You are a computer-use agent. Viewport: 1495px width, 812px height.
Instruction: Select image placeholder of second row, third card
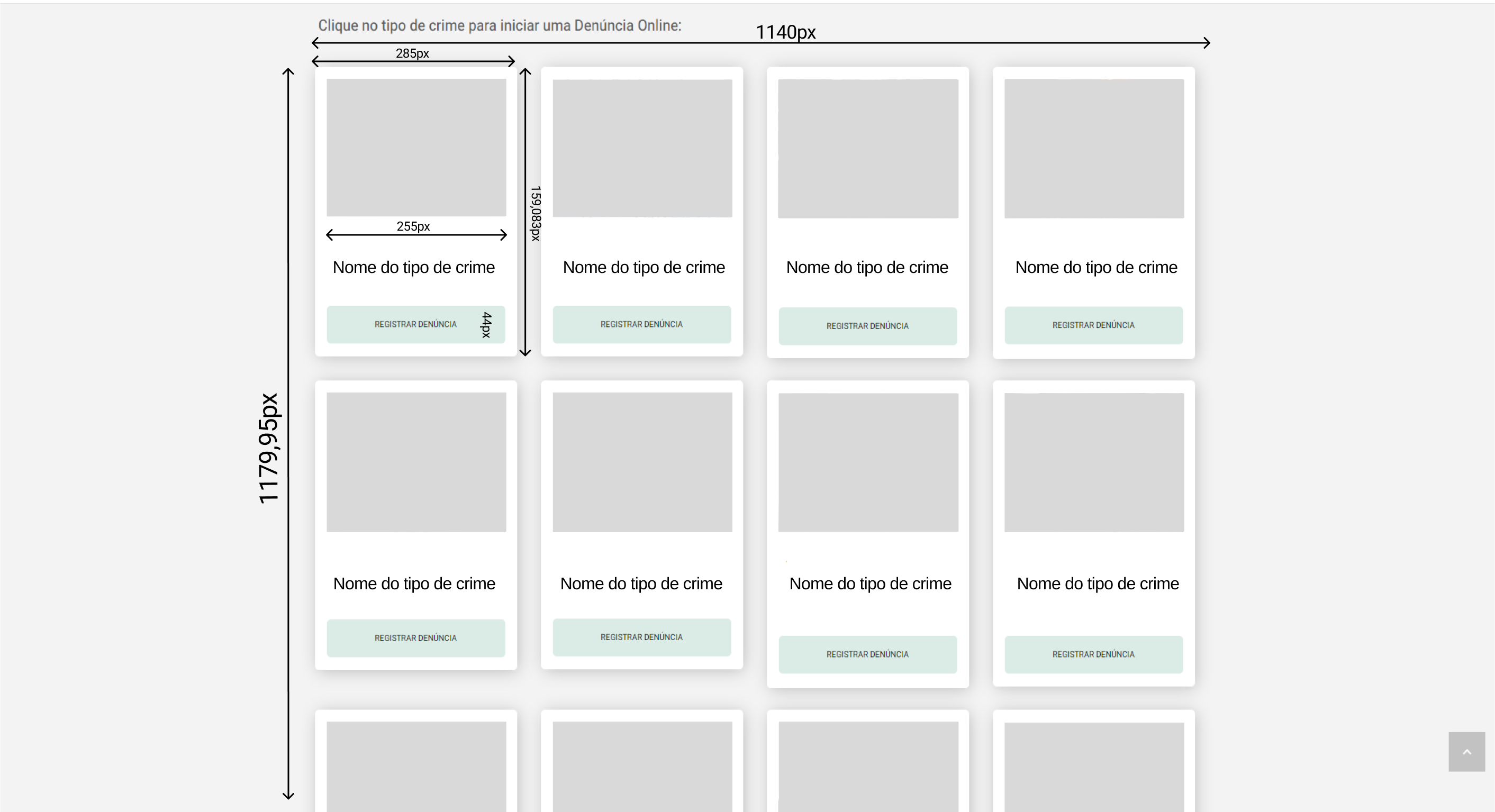coord(868,462)
